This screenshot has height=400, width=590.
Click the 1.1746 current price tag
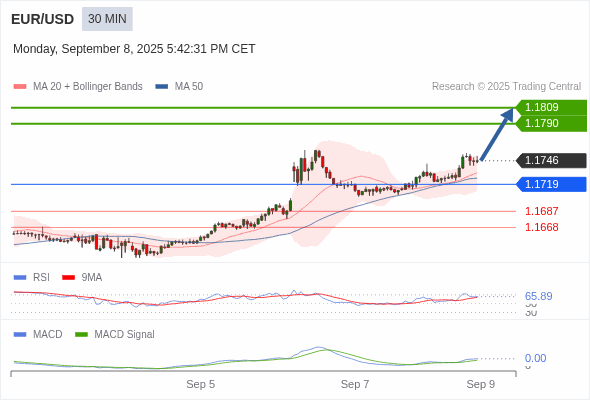[551, 160]
